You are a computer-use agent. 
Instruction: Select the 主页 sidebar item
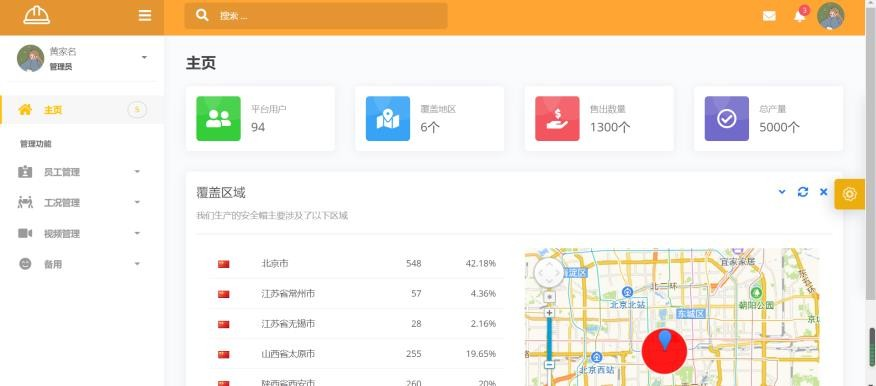click(82, 110)
